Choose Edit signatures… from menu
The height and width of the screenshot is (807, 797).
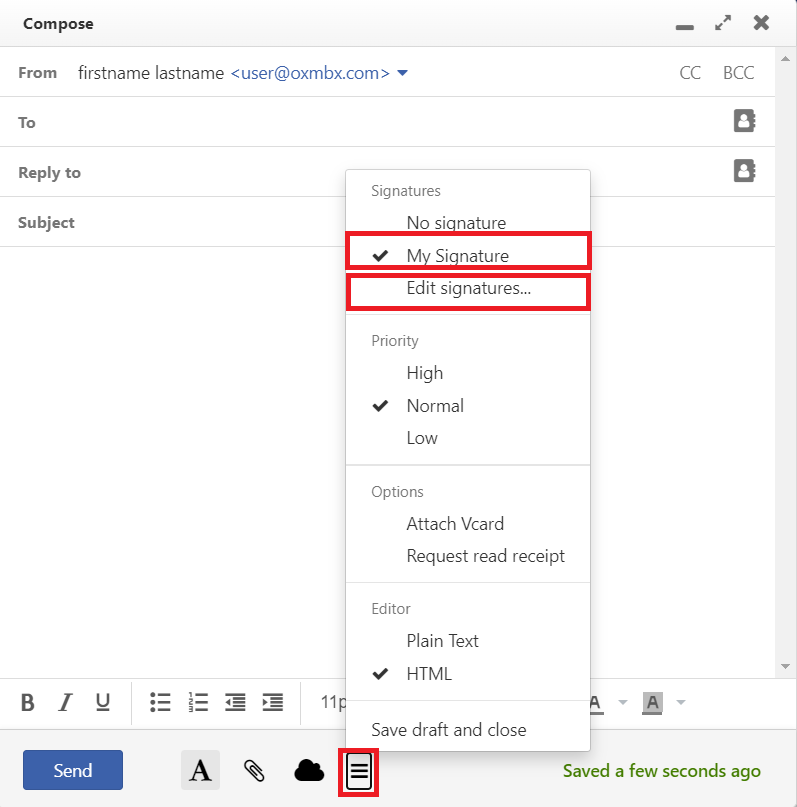(468, 289)
